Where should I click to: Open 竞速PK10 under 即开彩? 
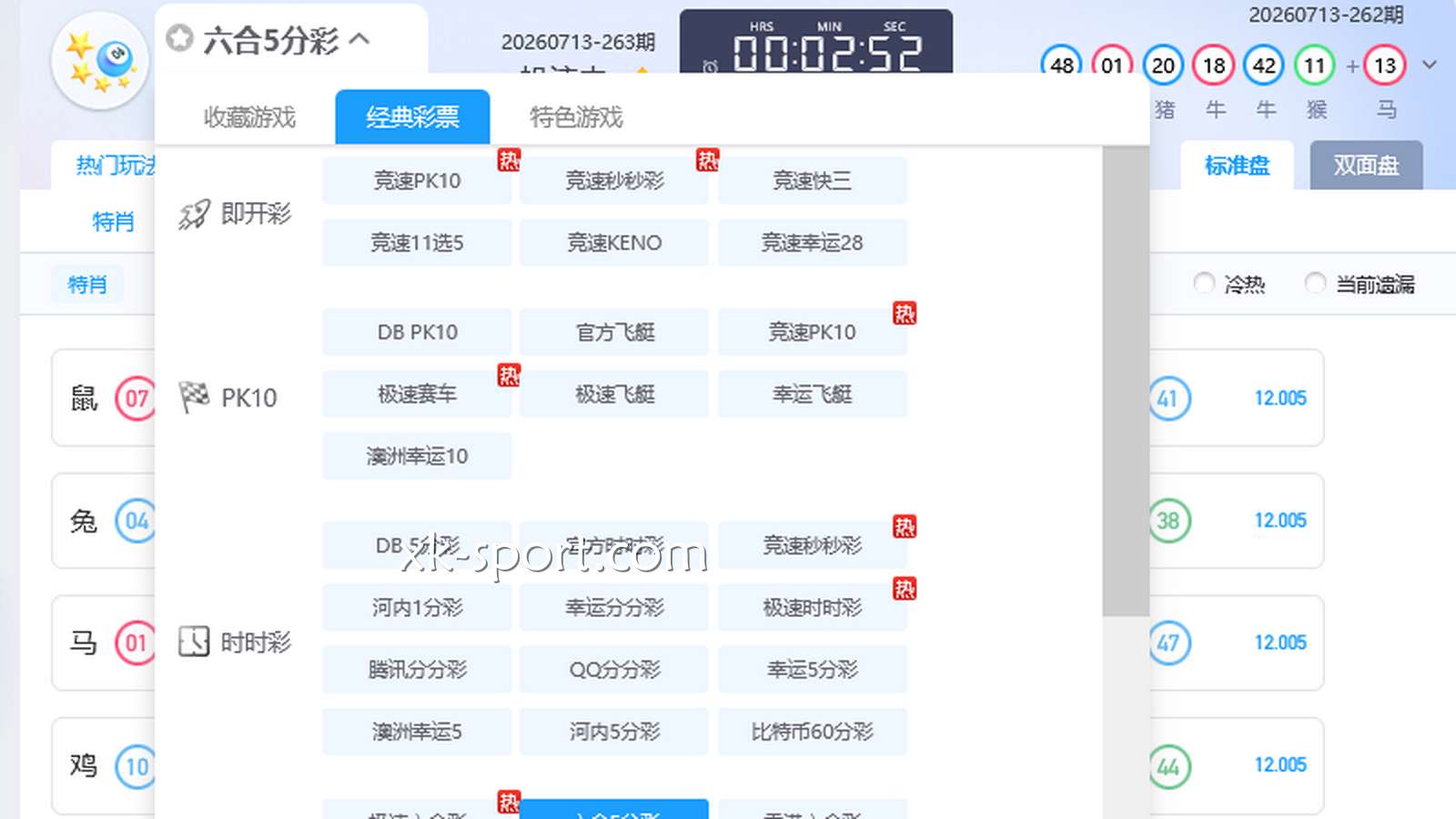point(417,180)
